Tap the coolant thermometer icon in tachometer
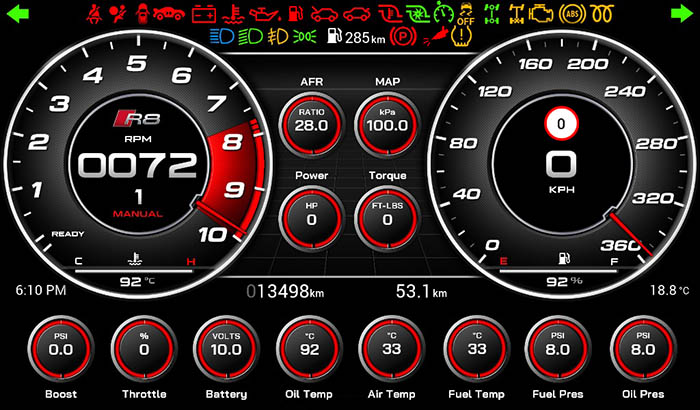700x410 pixels. tap(135, 259)
